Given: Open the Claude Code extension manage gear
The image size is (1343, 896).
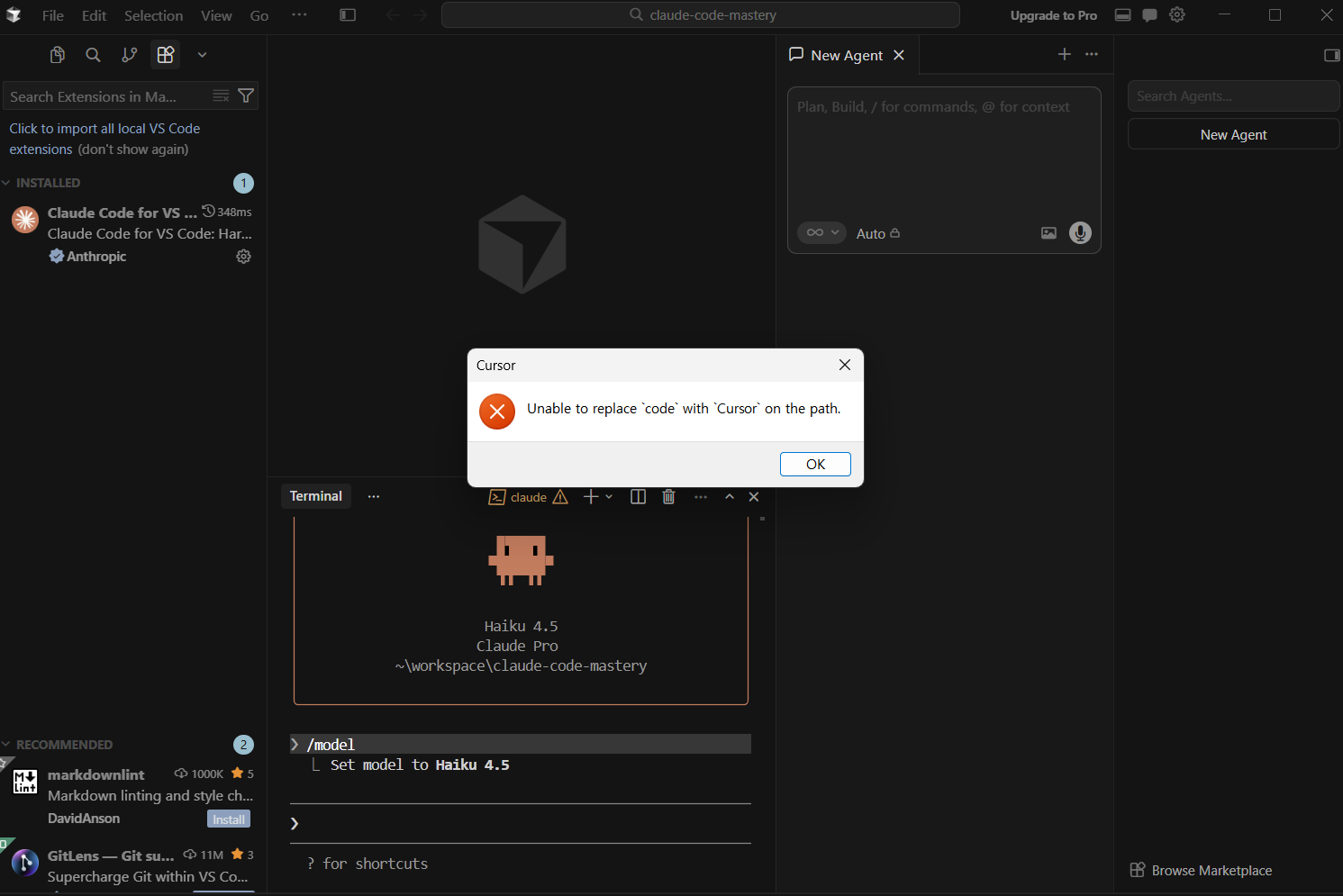Looking at the screenshot, I should (x=243, y=257).
